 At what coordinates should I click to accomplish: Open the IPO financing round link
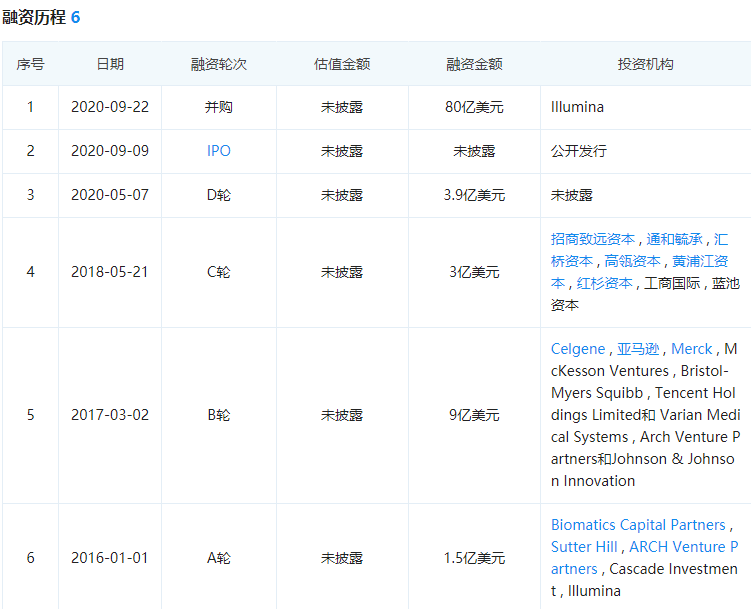[x=218, y=151]
